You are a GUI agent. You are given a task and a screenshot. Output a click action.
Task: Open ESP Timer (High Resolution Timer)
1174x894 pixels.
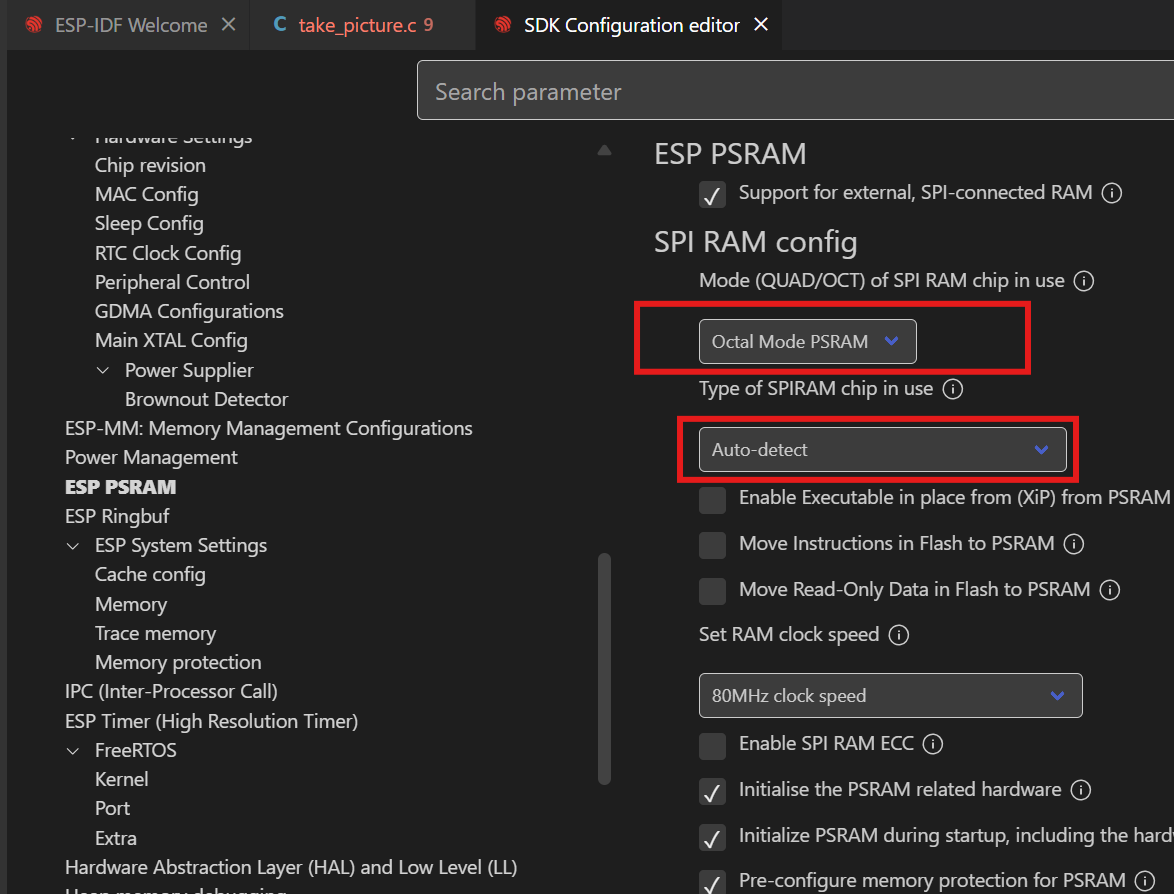tap(211, 722)
